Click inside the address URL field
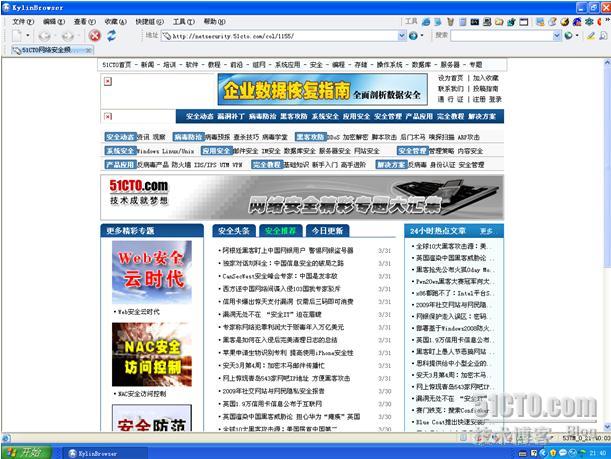This screenshot has height=459, width=611. [284, 36]
